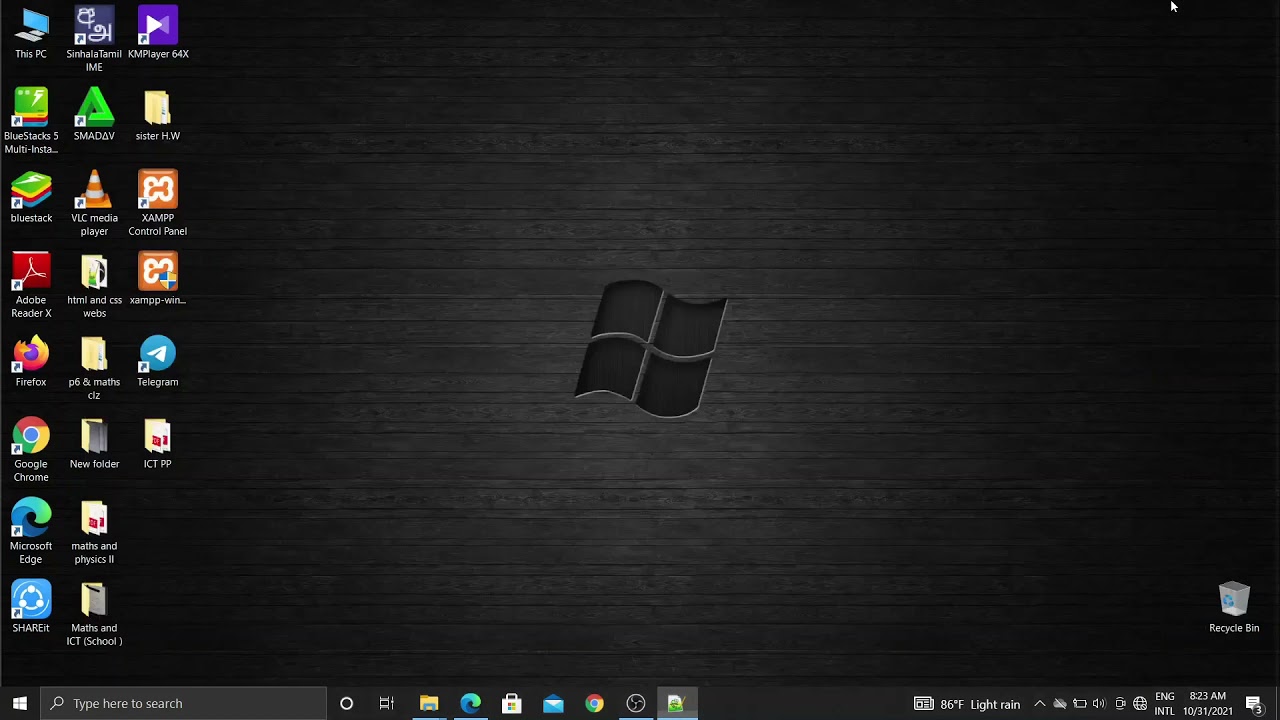Open the volume control tray icon
This screenshot has height=720, width=1280.
click(1099, 704)
